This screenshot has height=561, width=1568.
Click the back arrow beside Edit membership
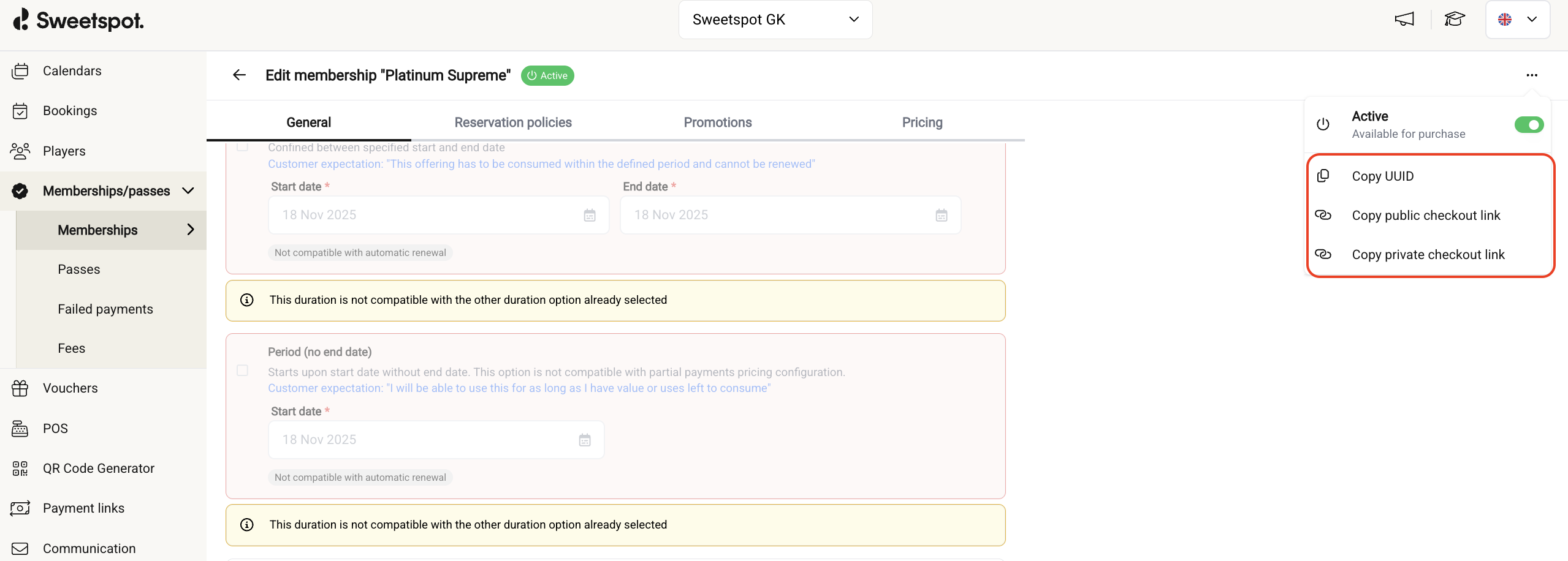(x=239, y=75)
